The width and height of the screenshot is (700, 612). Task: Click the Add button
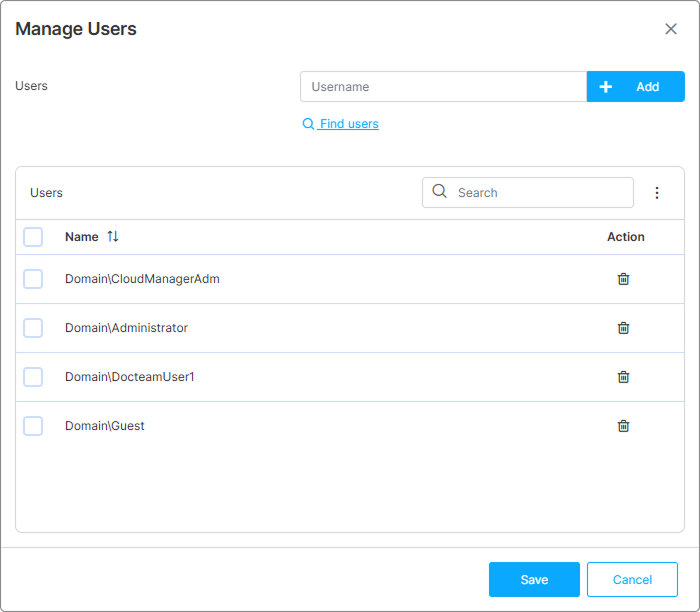point(635,87)
